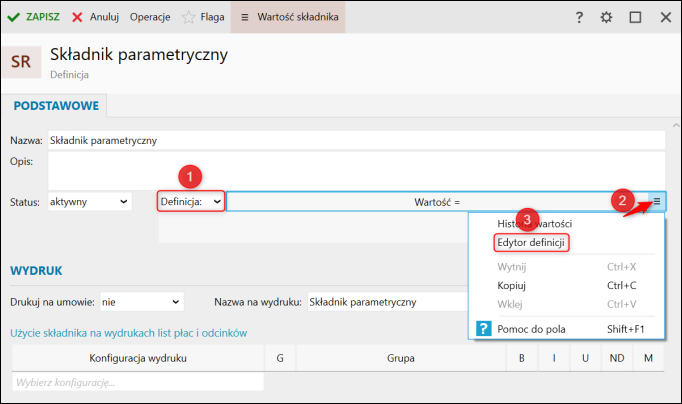Open help via question mark icon

tap(579, 17)
